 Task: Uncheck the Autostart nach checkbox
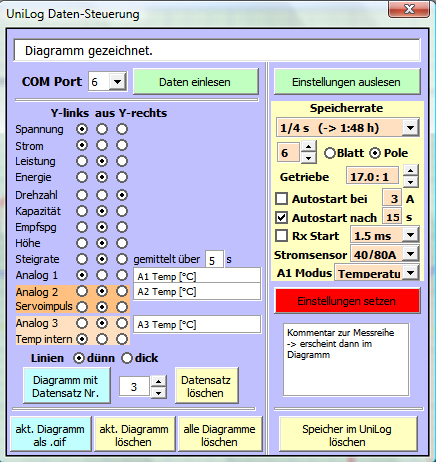[x=282, y=218]
